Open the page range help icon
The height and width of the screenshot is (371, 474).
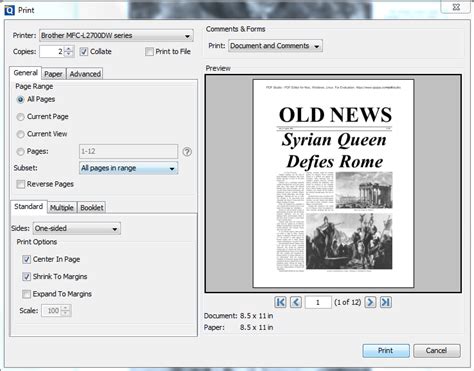187,152
